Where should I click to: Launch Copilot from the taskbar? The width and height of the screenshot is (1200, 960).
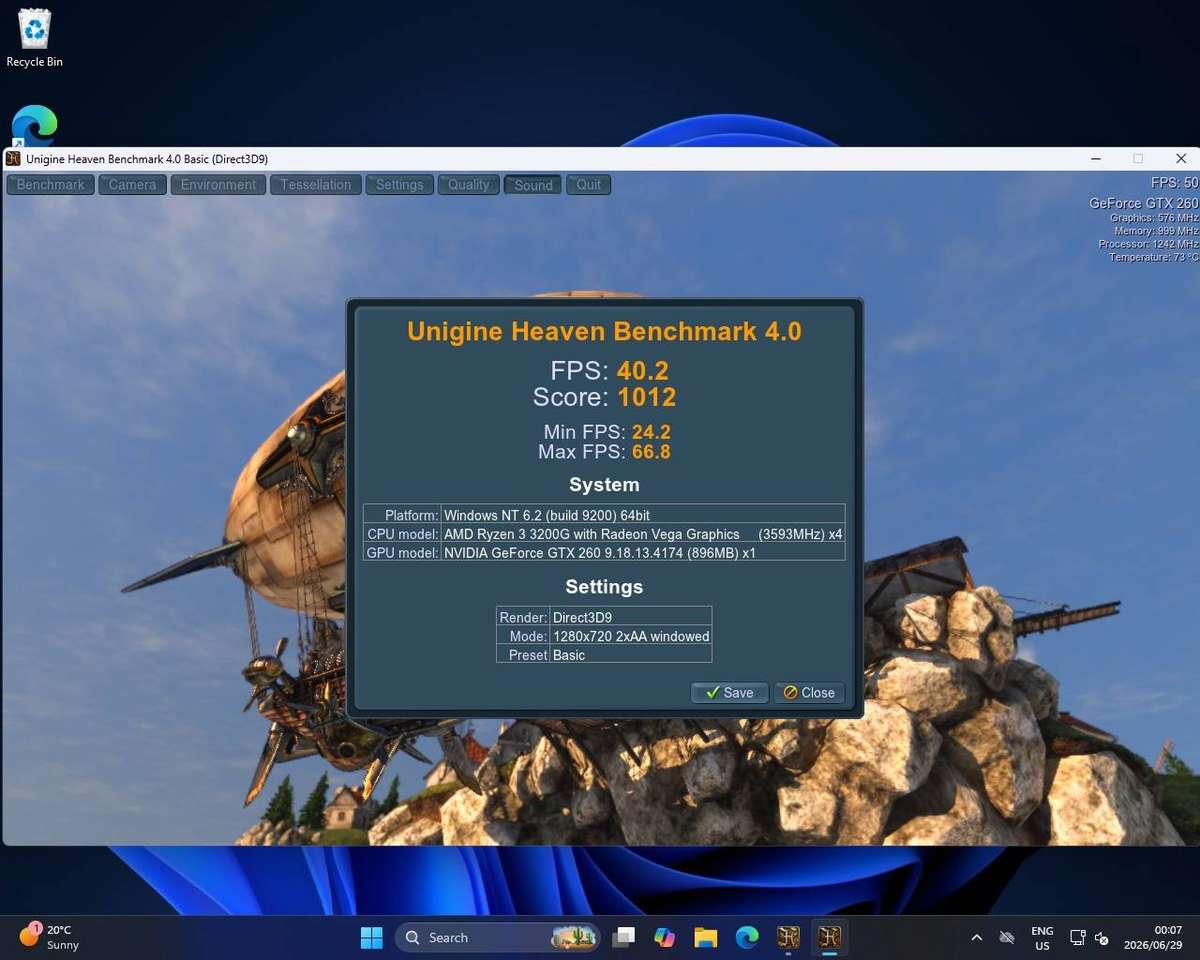[665, 937]
